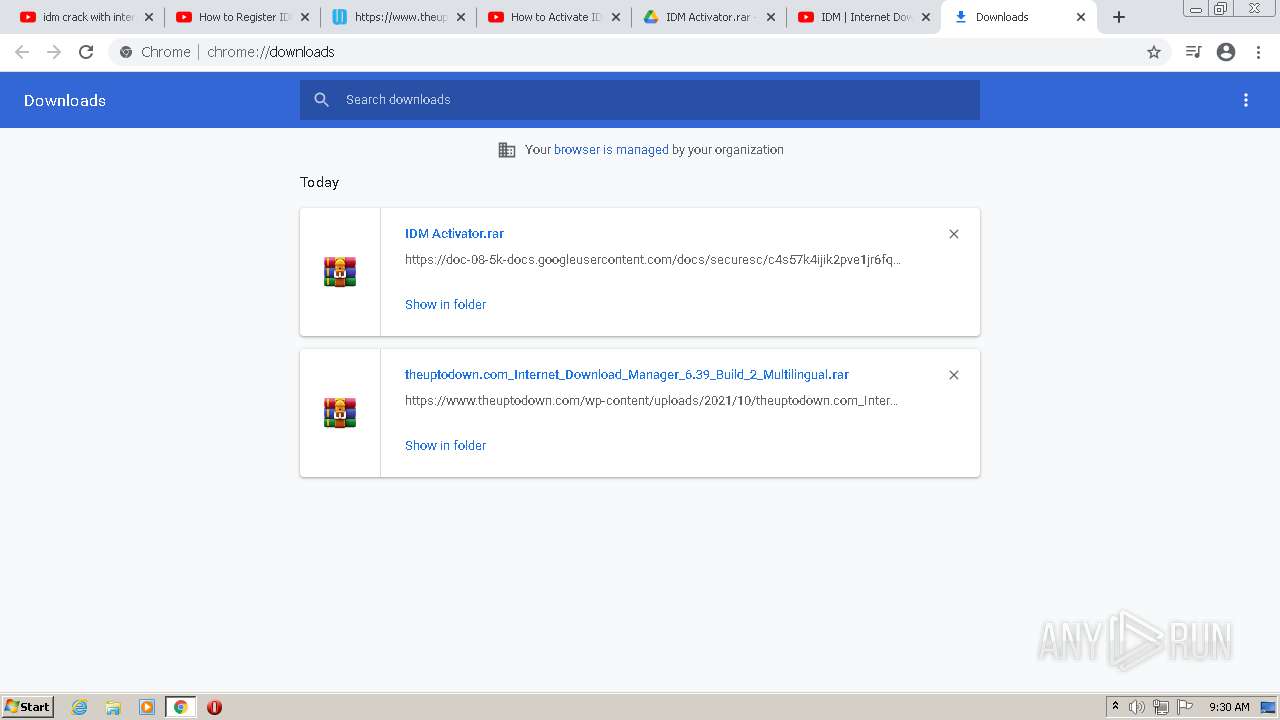Viewport: 1280px width, 720px height.
Task: Reload the downloads page
Action: [86, 52]
